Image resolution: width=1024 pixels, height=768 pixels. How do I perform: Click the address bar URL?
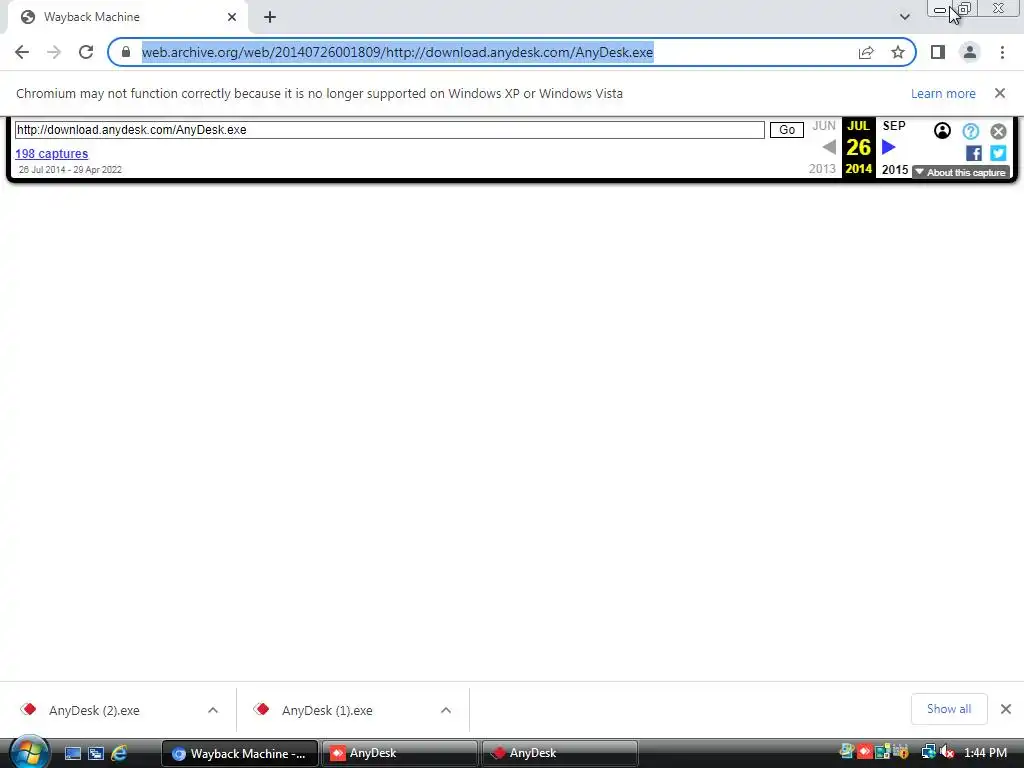coord(397,52)
